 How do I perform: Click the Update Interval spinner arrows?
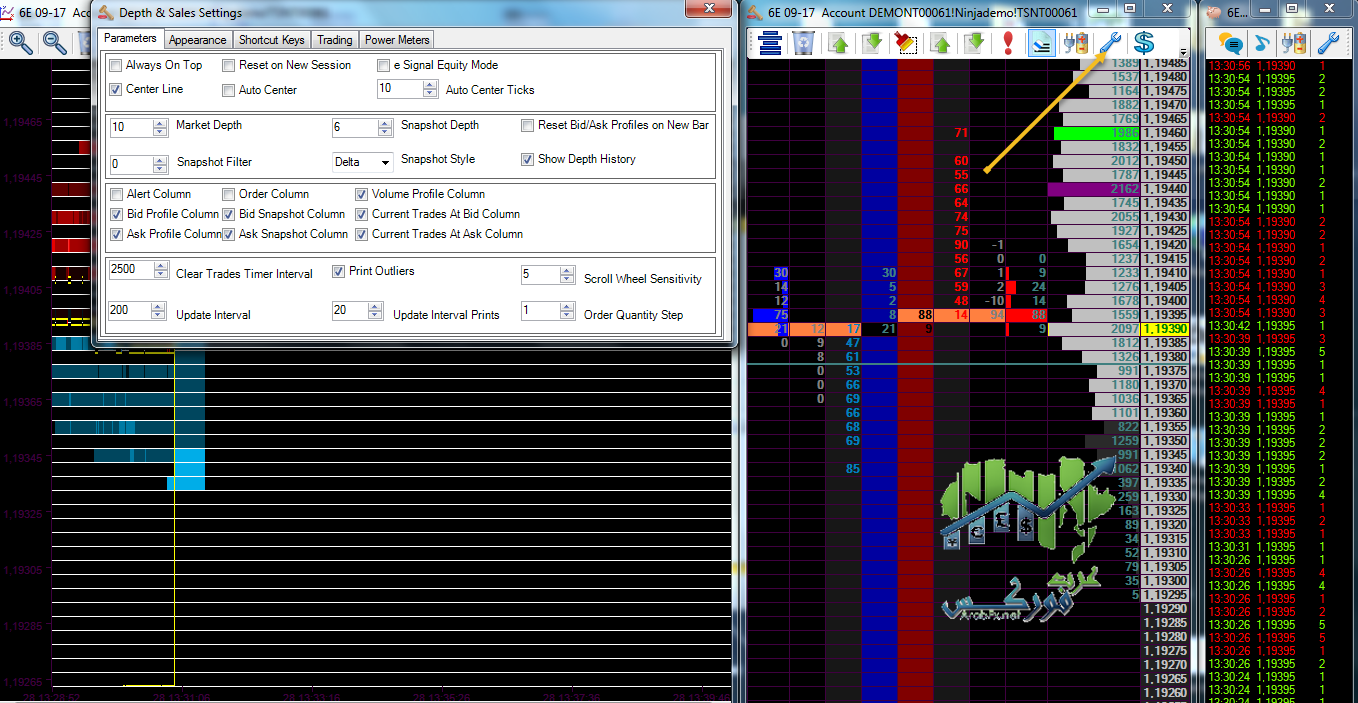[x=160, y=311]
